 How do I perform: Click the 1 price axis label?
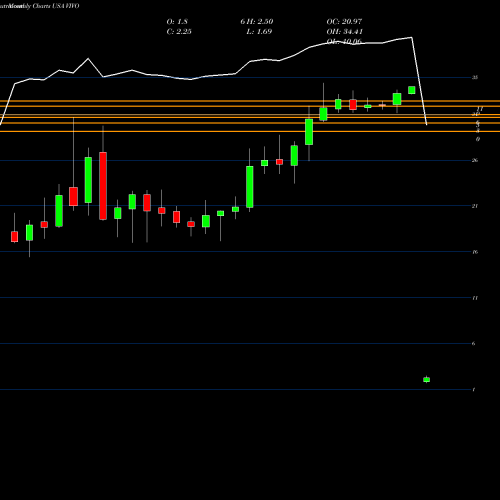[x=474, y=390]
